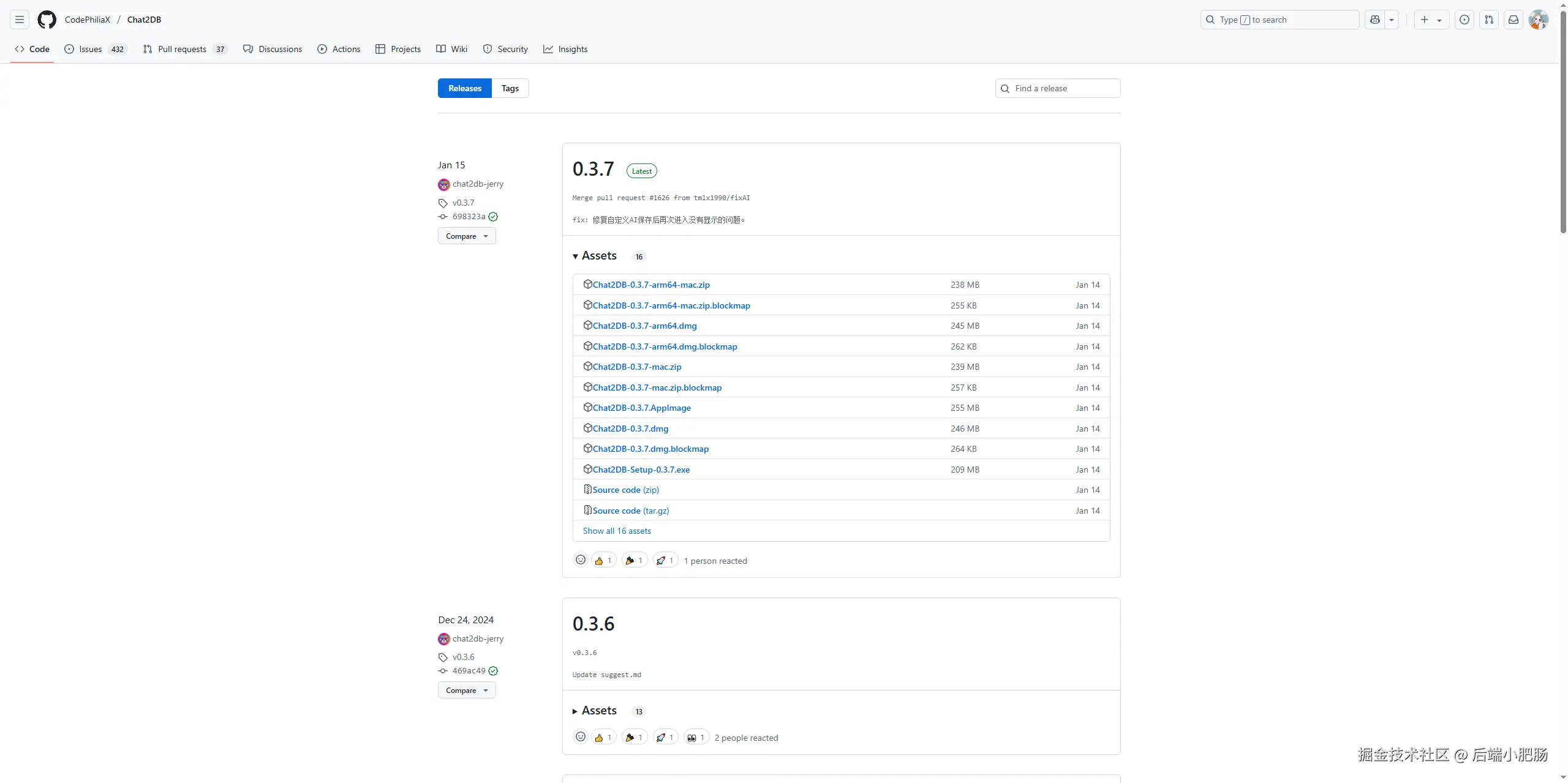Viewport: 1568px width, 783px height.
Task: Open the issues header icon
Action: coord(1464,20)
